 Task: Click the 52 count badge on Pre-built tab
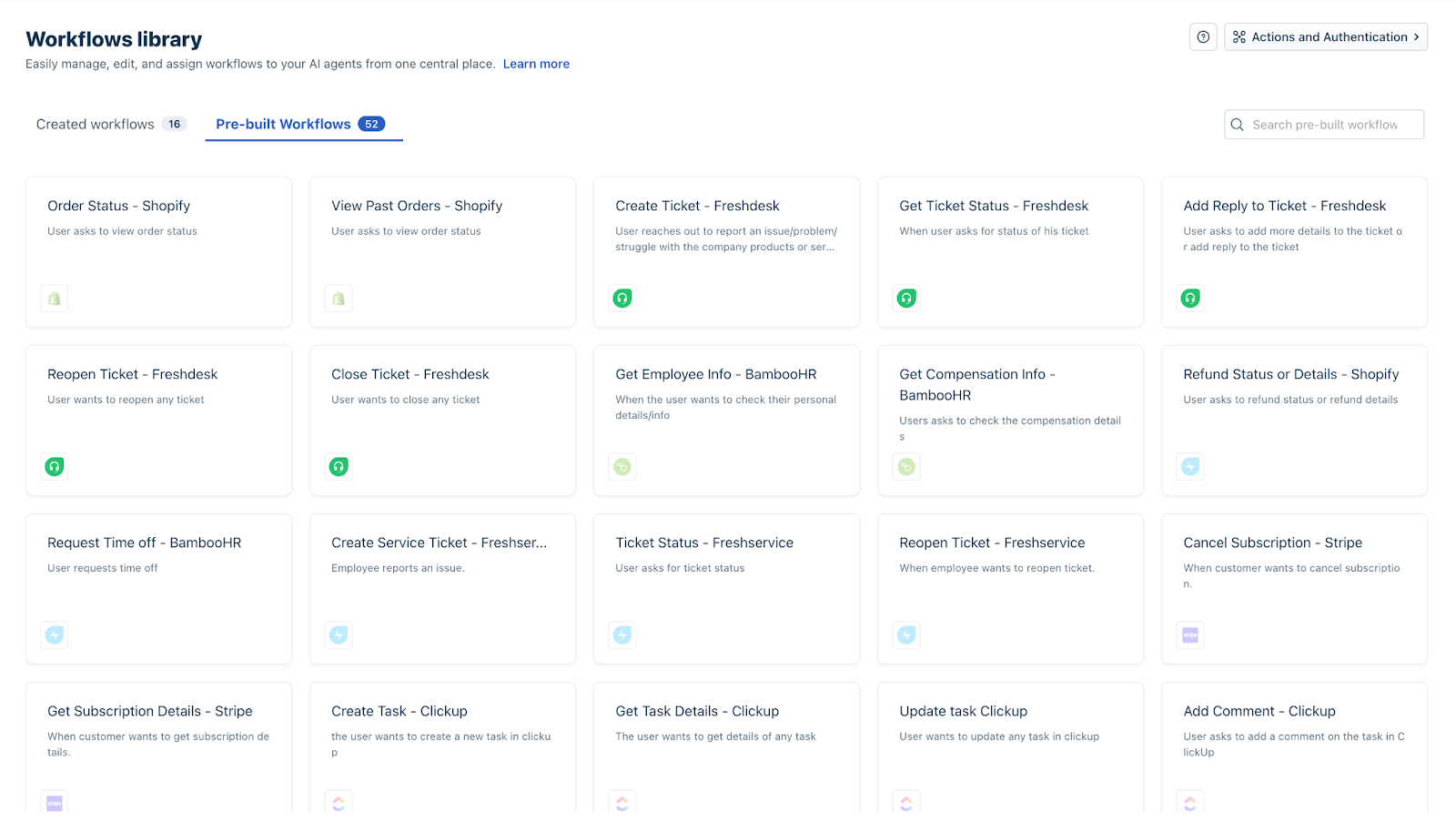pyautogui.click(x=371, y=124)
